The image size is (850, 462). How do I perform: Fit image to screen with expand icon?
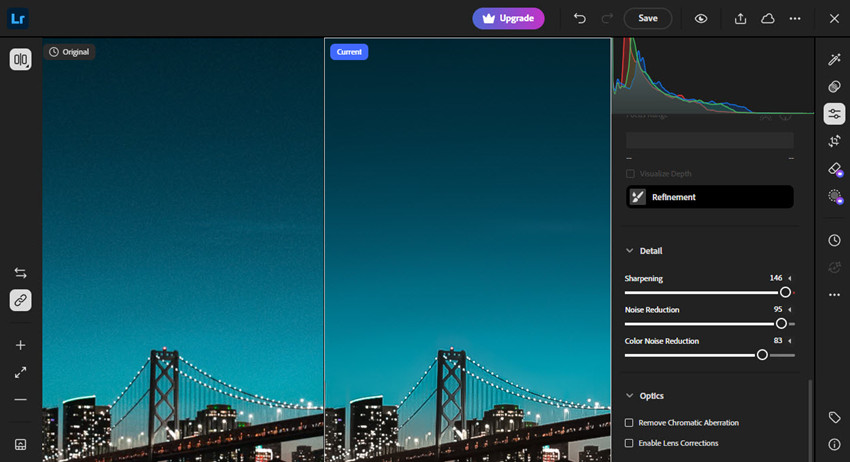[x=21, y=373]
